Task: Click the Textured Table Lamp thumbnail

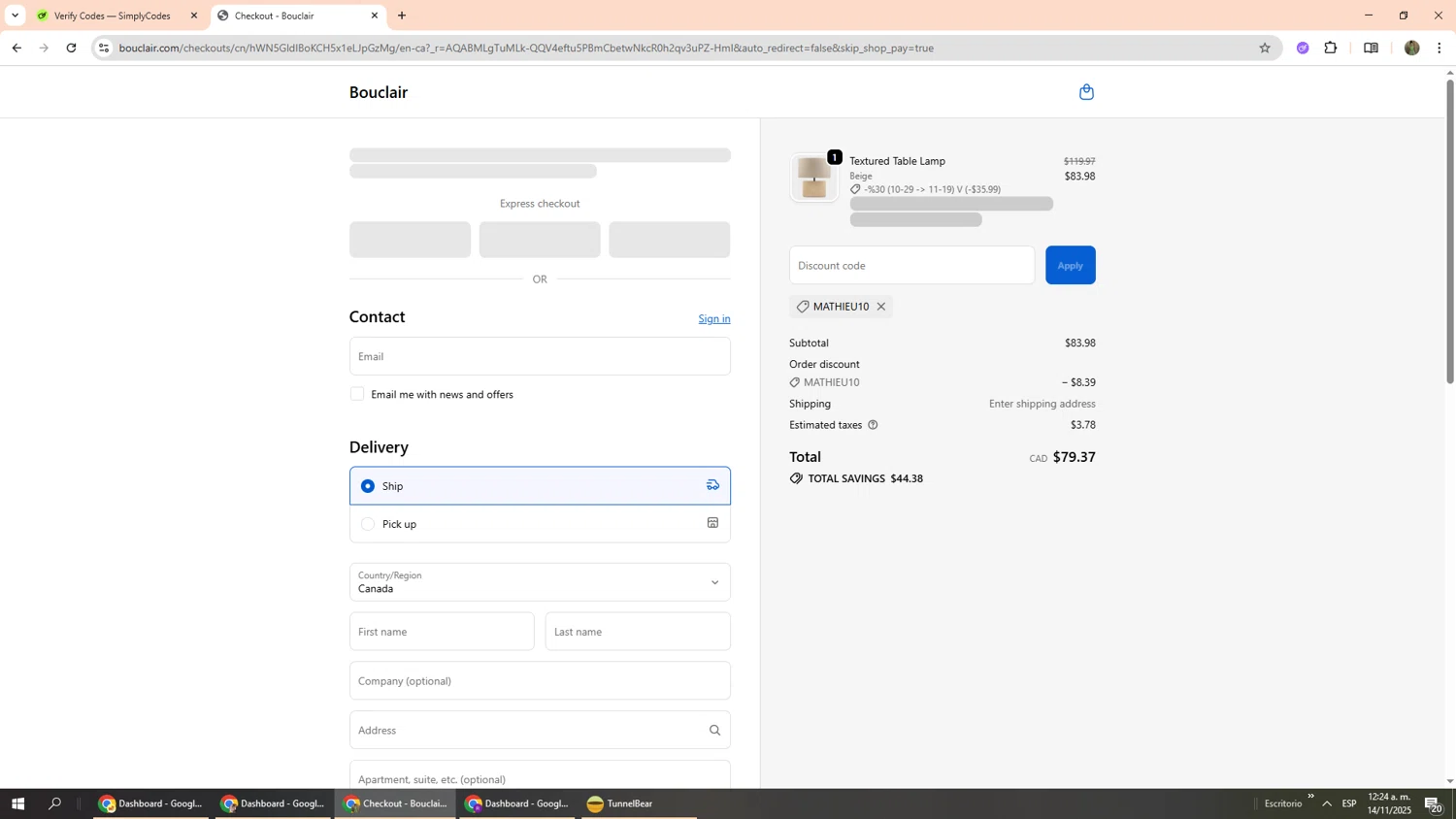Action: pos(813,178)
